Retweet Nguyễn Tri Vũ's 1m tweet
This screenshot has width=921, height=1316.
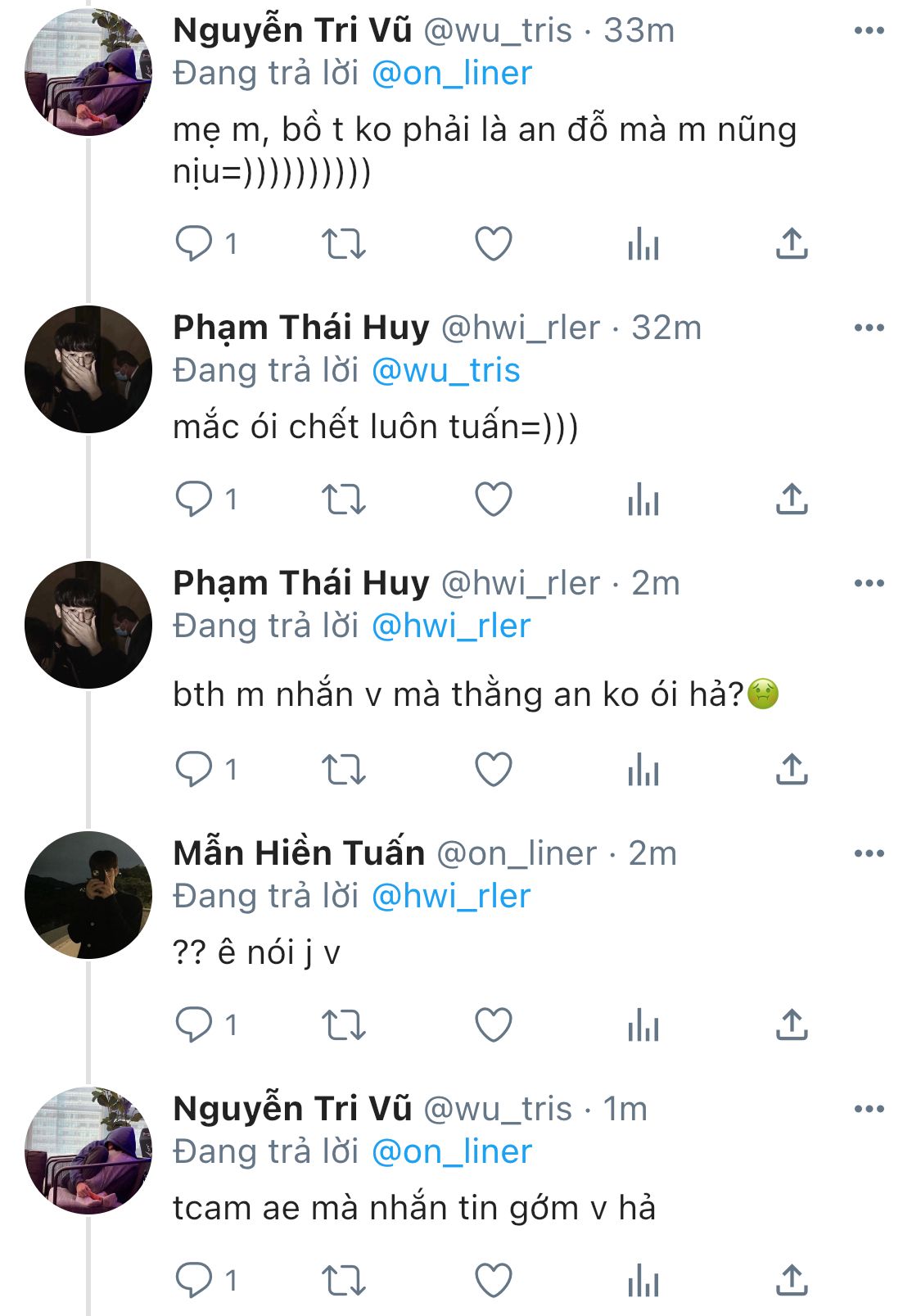click(343, 1281)
